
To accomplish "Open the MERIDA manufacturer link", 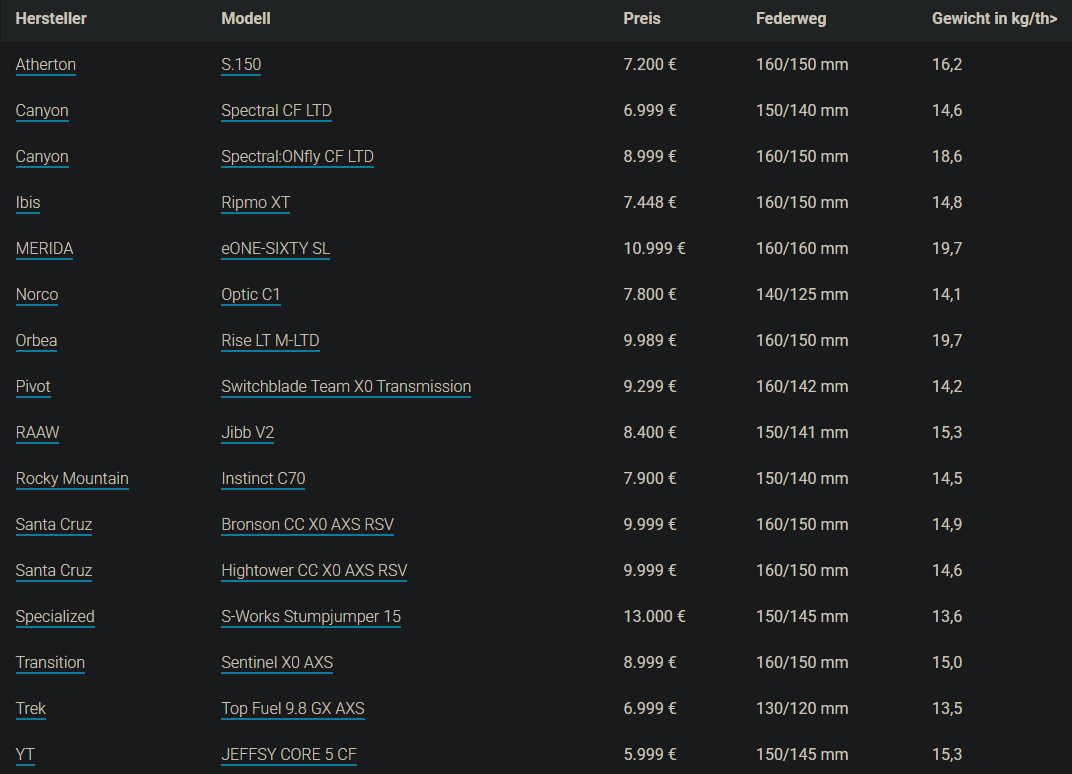I will tap(44, 249).
